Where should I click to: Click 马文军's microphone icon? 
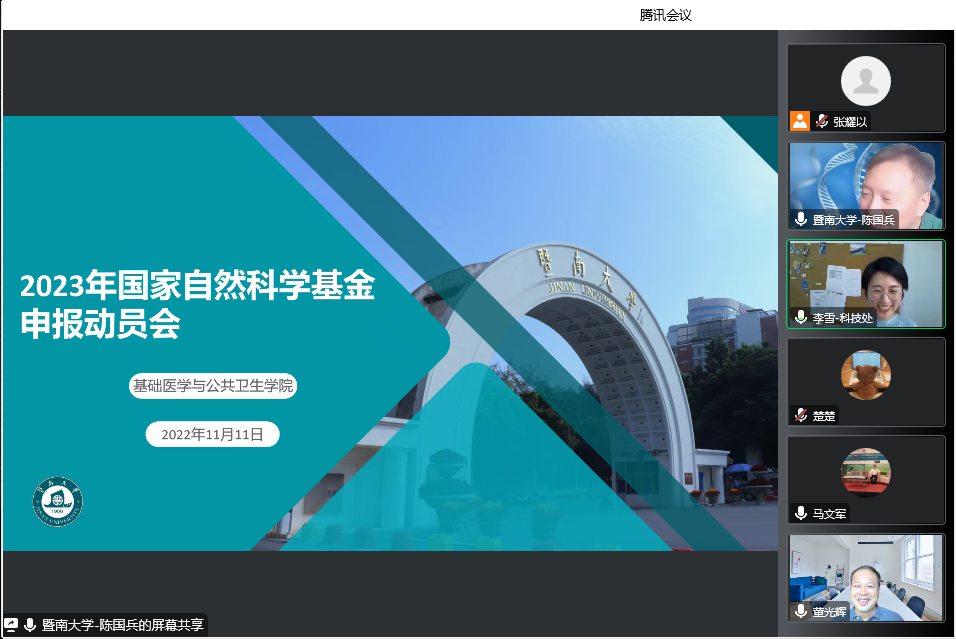pyautogui.click(x=801, y=513)
